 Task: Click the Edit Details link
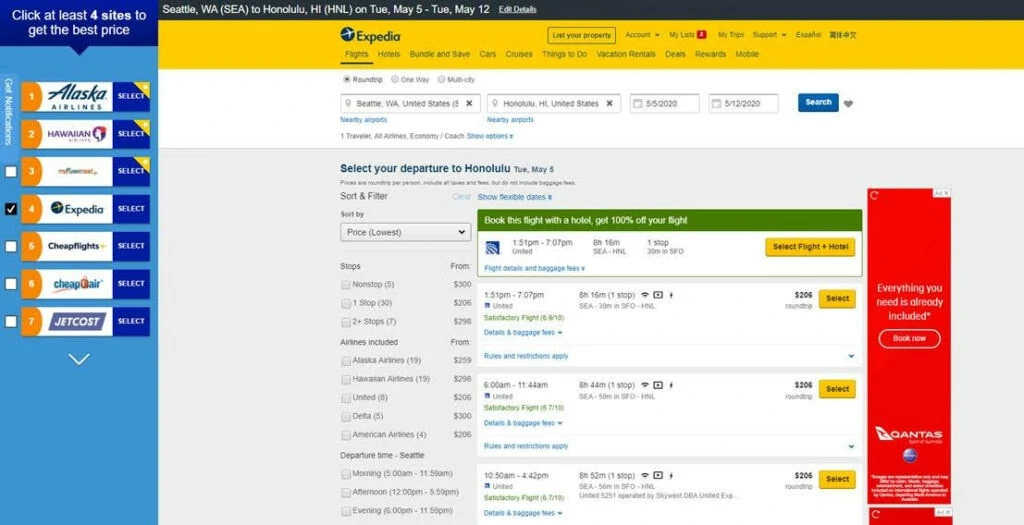(517, 10)
